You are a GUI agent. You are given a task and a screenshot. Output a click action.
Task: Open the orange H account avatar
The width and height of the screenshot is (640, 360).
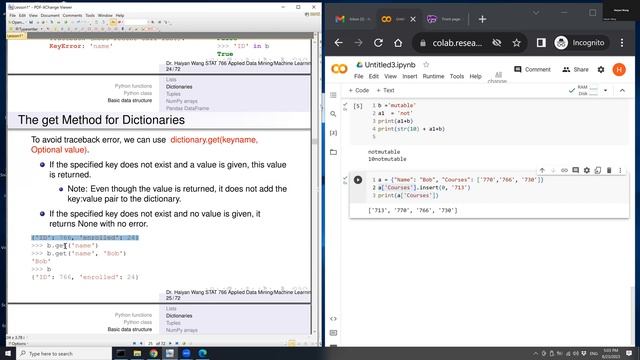coord(619,70)
